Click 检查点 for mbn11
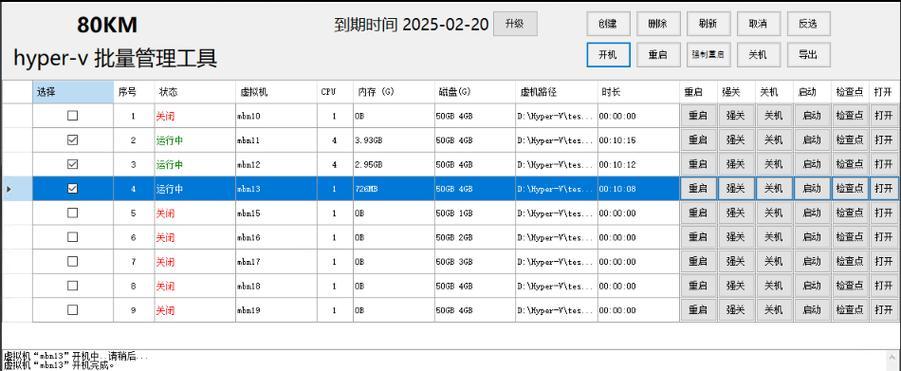 pos(850,140)
